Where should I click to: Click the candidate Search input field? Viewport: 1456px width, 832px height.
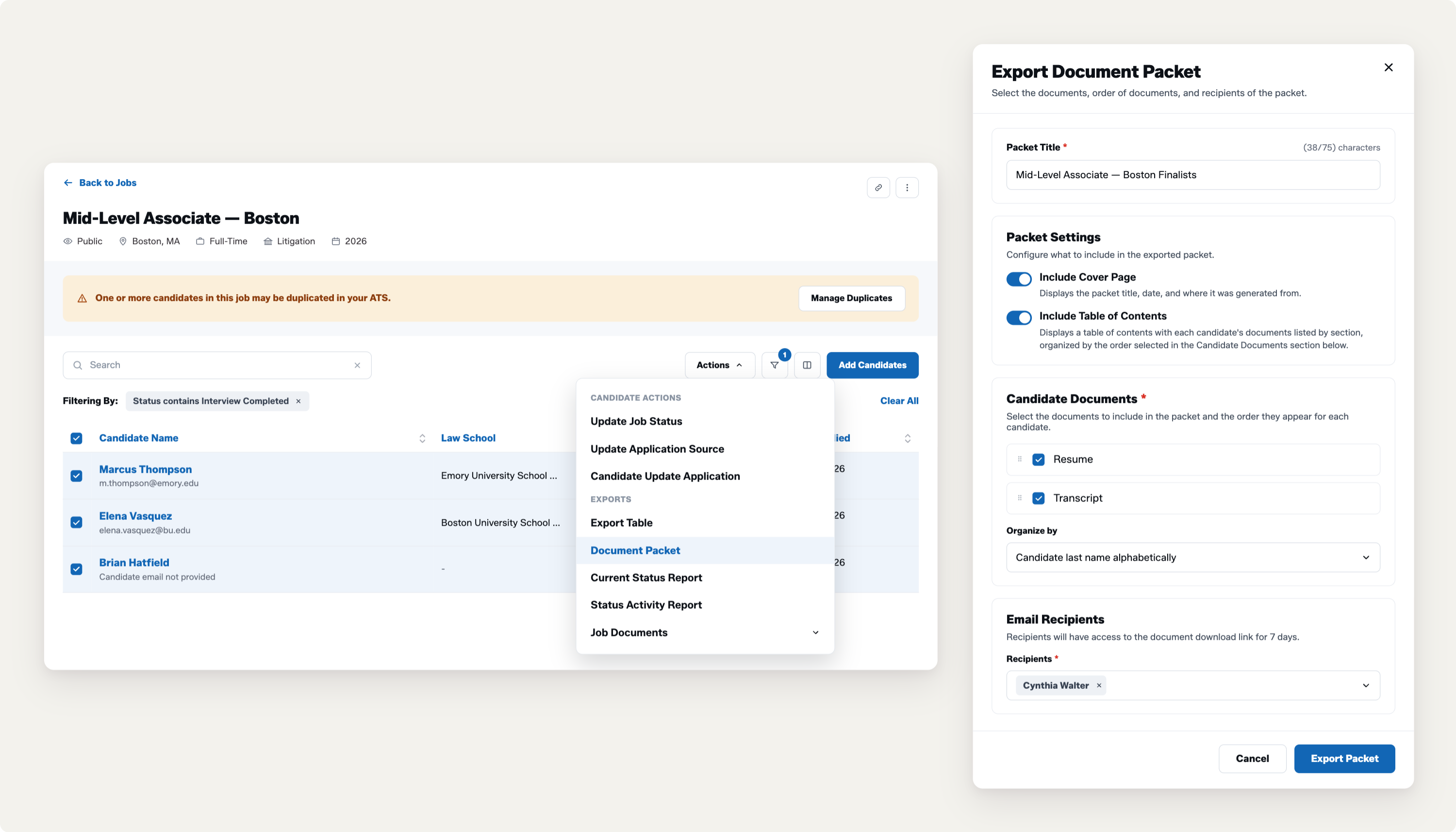pyautogui.click(x=217, y=365)
